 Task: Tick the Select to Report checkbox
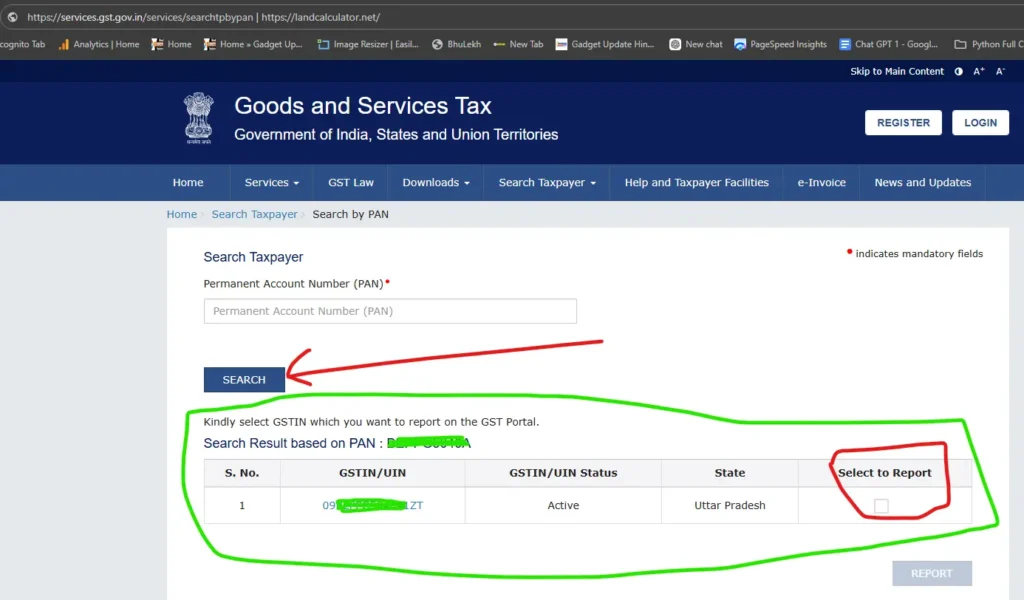(881, 505)
